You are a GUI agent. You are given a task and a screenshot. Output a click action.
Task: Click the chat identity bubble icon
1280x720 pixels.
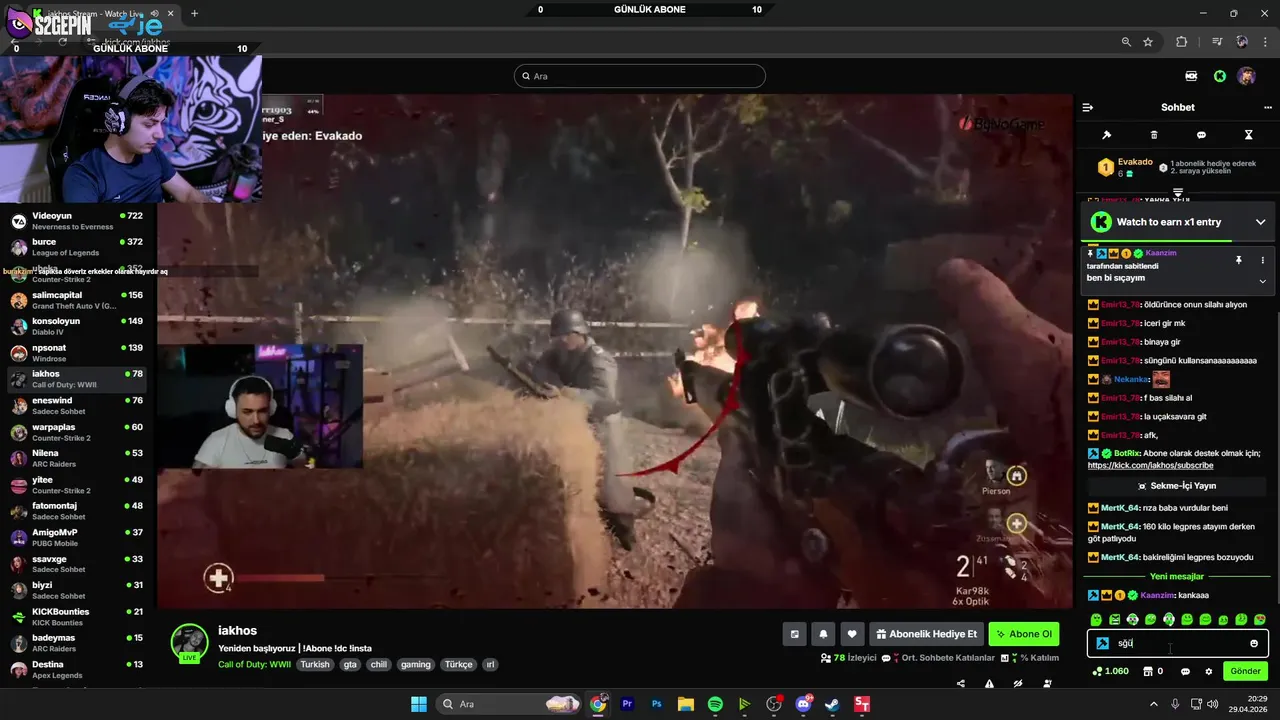[1185, 671]
